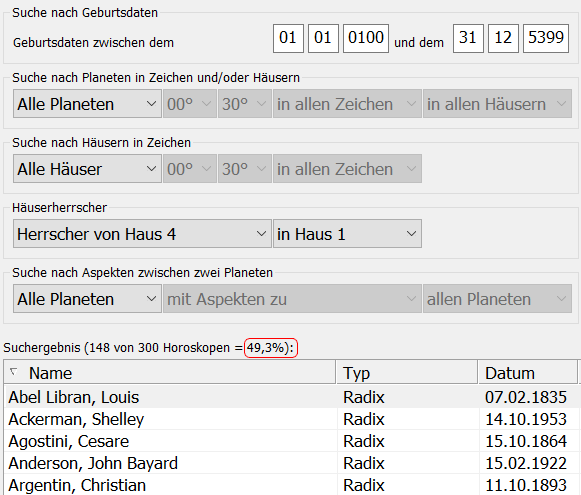
Task: Sort results by Name column header
Action: [x=170, y=373]
